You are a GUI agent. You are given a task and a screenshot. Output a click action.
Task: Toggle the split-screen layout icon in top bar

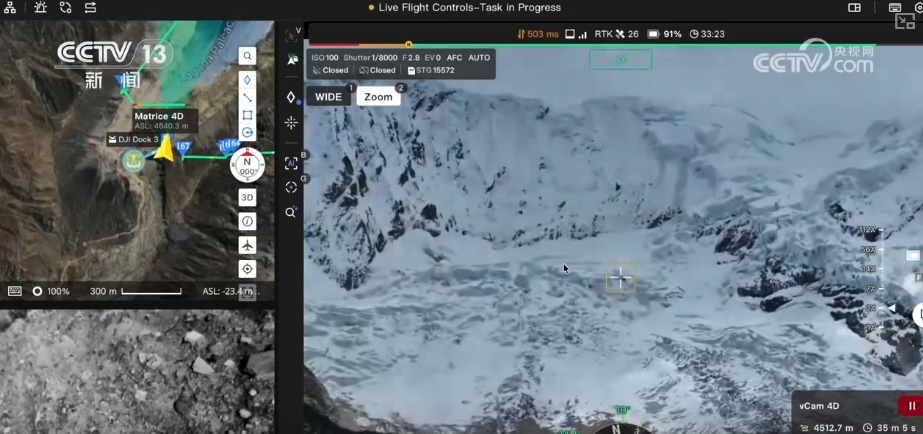tap(854, 8)
